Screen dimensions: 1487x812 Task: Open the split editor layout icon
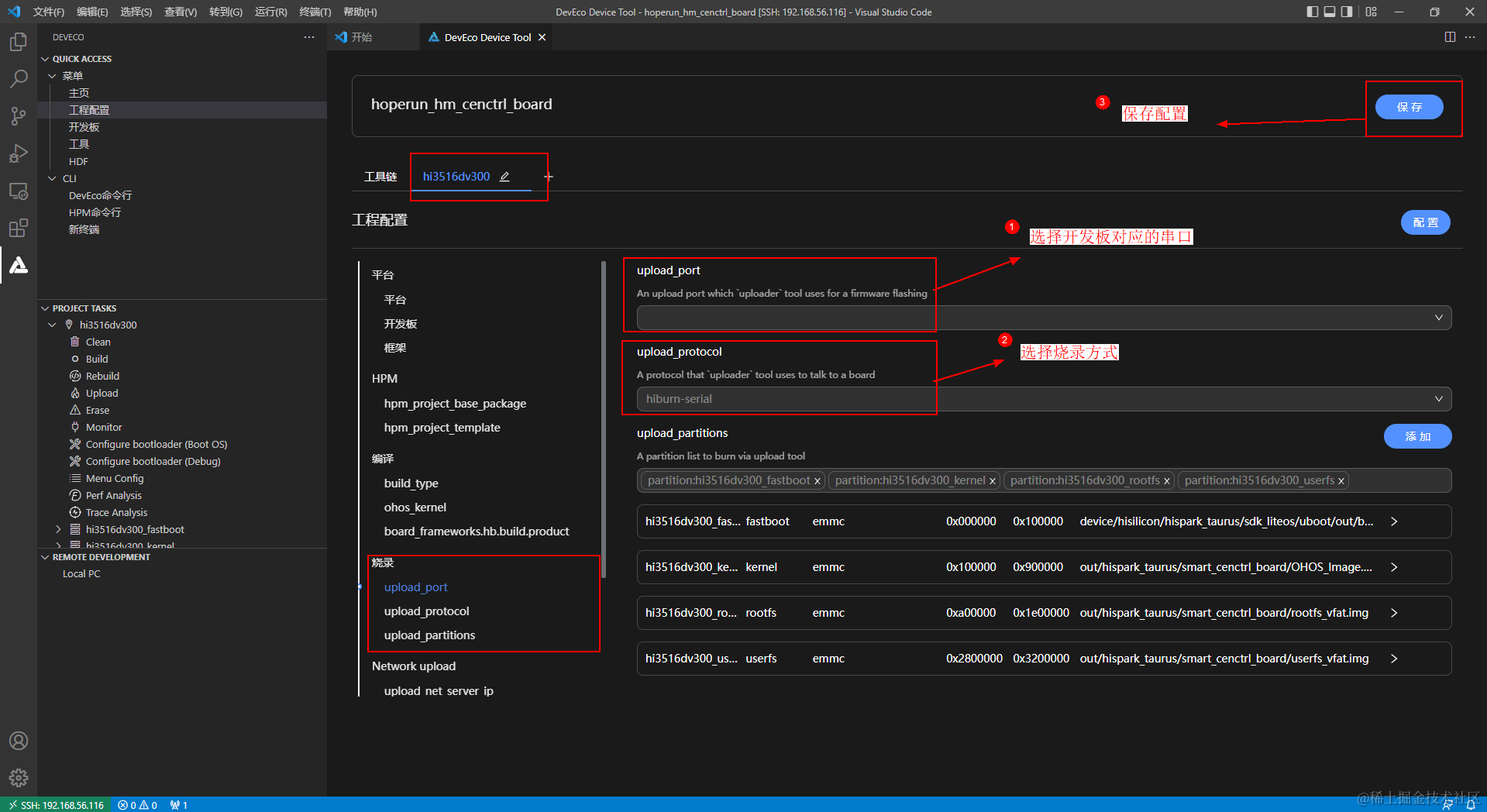1450,37
